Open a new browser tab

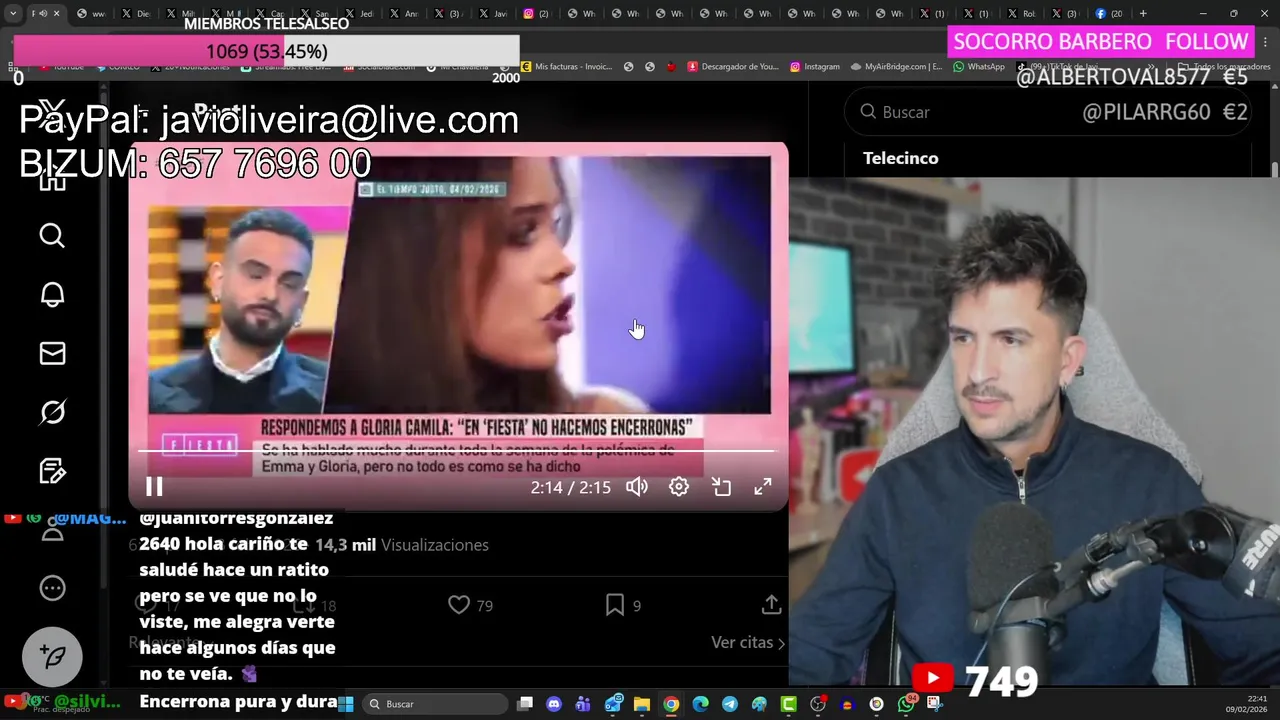(1143, 13)
